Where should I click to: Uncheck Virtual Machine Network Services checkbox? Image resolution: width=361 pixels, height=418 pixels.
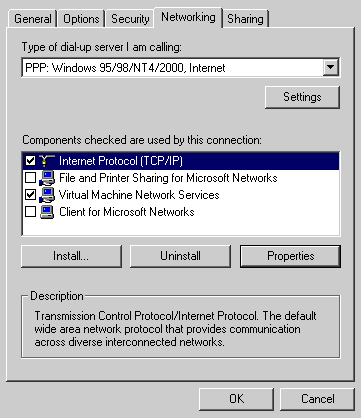(x=30, y=195)
